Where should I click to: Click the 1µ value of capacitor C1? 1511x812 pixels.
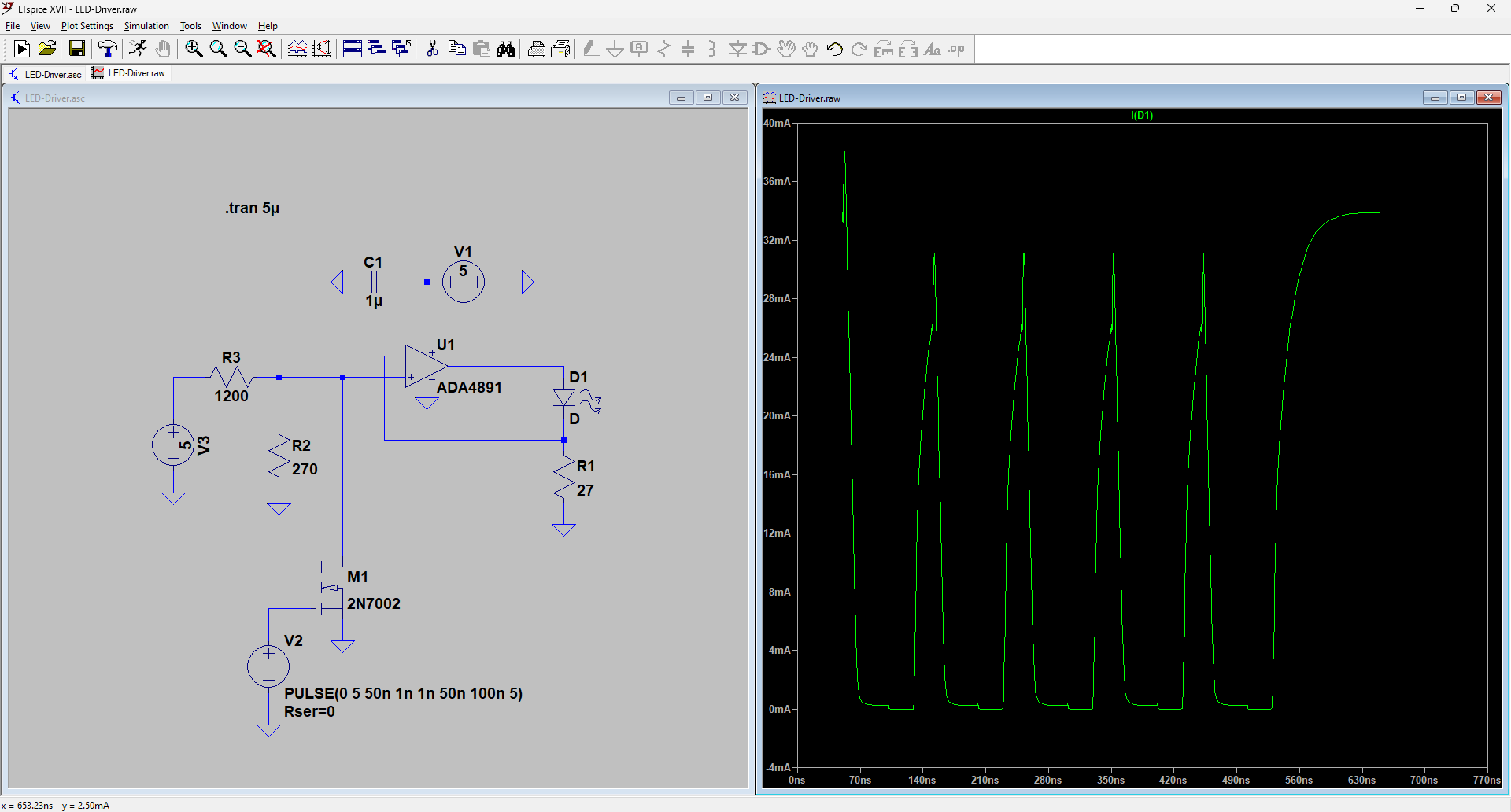click(x=374, y=301)
